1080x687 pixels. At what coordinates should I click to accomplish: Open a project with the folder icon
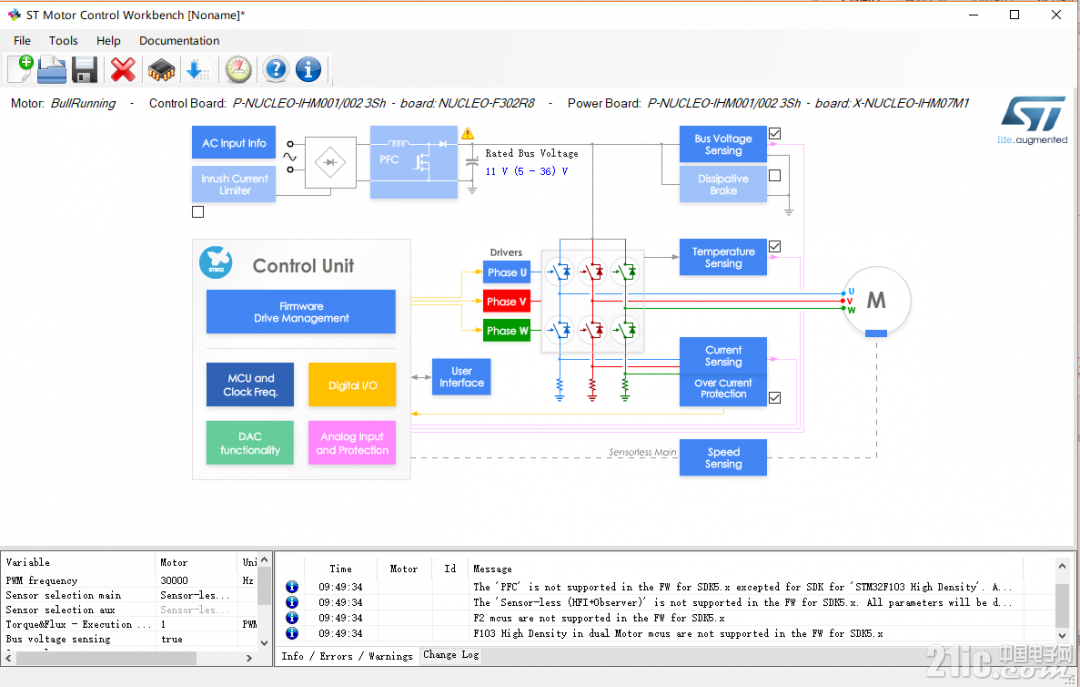(52, 70)
